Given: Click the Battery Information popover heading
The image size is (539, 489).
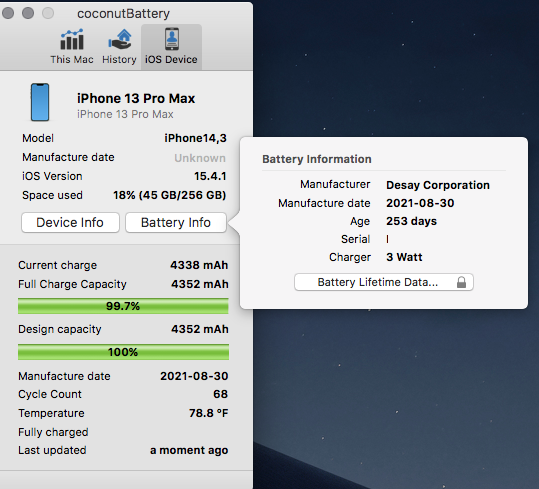Looking at the screenshot, I should pyautogui.click(x=317, y=159).
